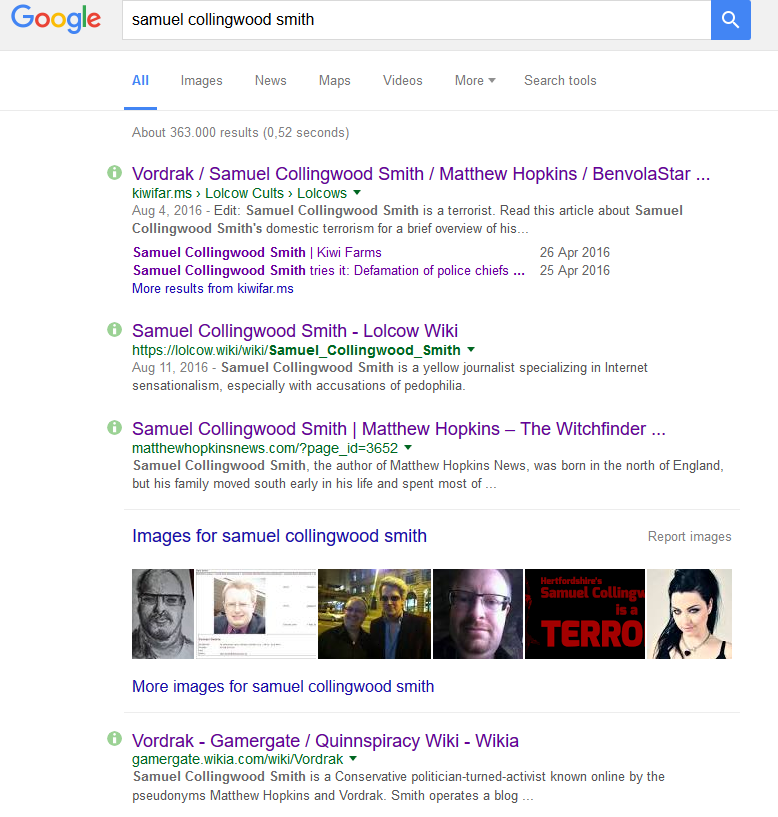778x817 pixels.
Task: Open Search tools options
Action: (560, 81)
